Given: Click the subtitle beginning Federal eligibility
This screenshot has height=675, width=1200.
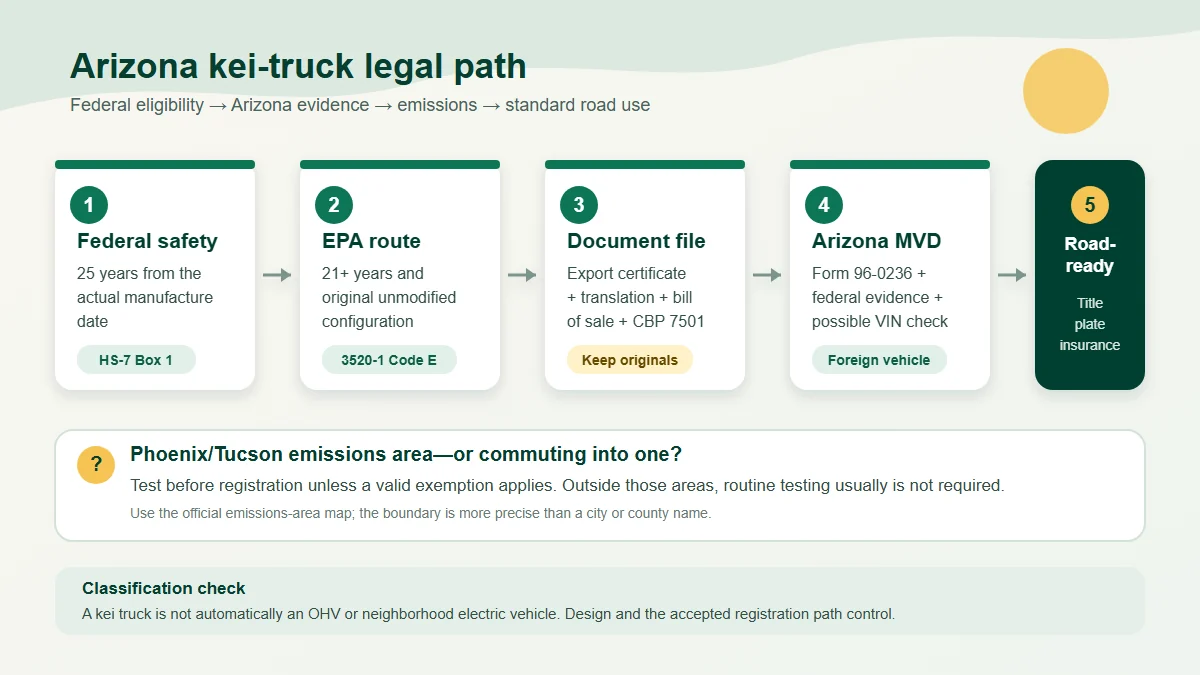Looking at the screenshot, I should (x=360, y=105).
